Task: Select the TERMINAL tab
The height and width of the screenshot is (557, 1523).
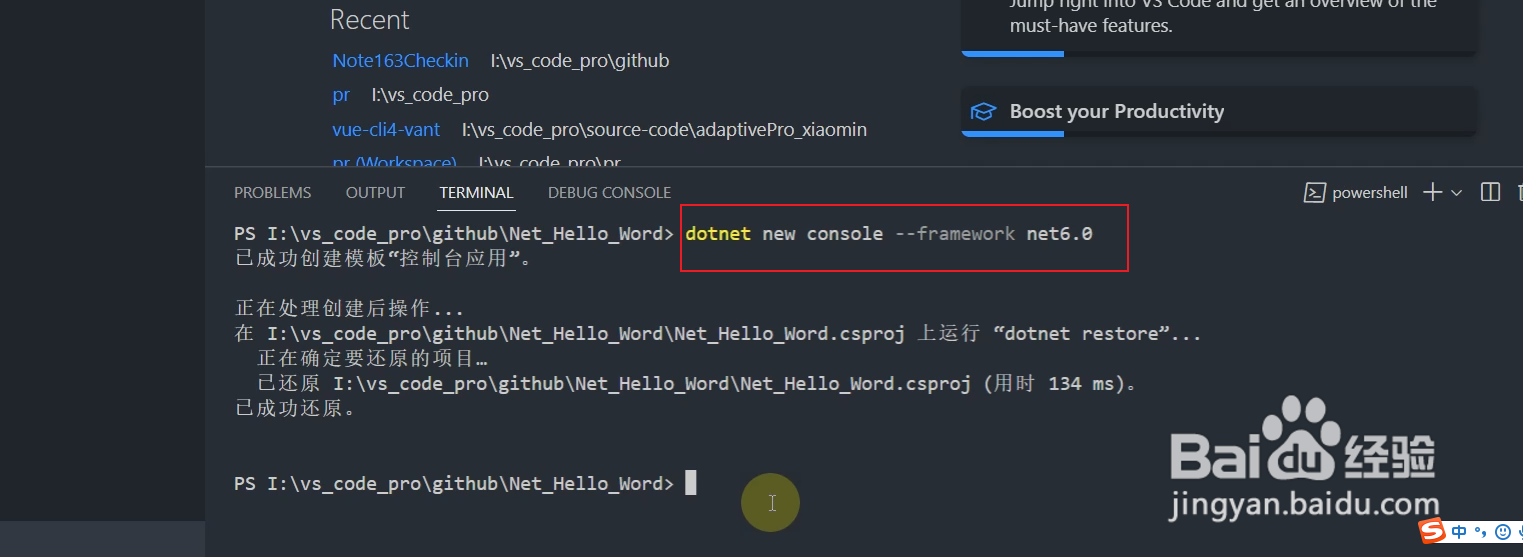Action: coord(476,192)
